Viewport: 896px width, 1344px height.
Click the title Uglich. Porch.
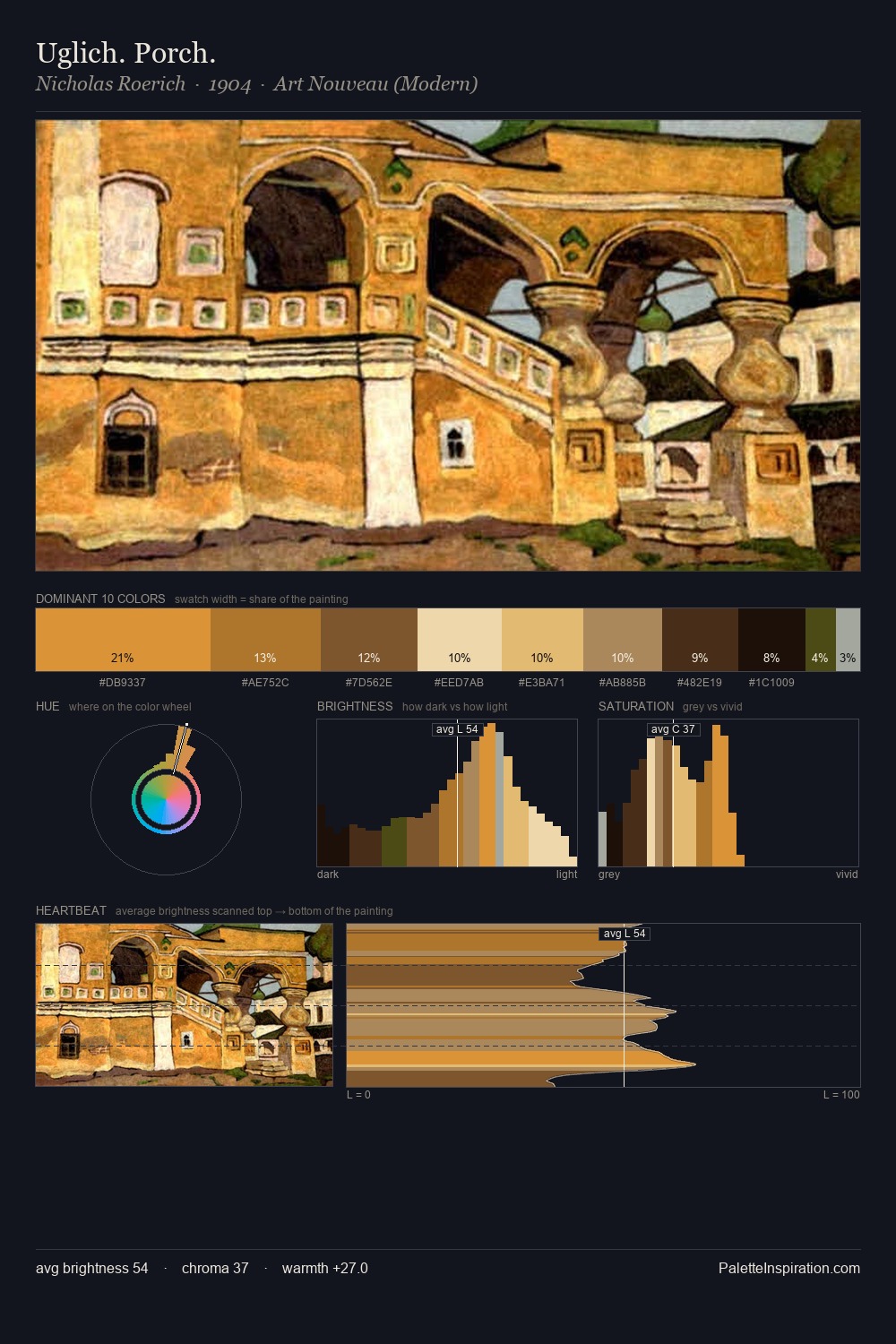126,53
